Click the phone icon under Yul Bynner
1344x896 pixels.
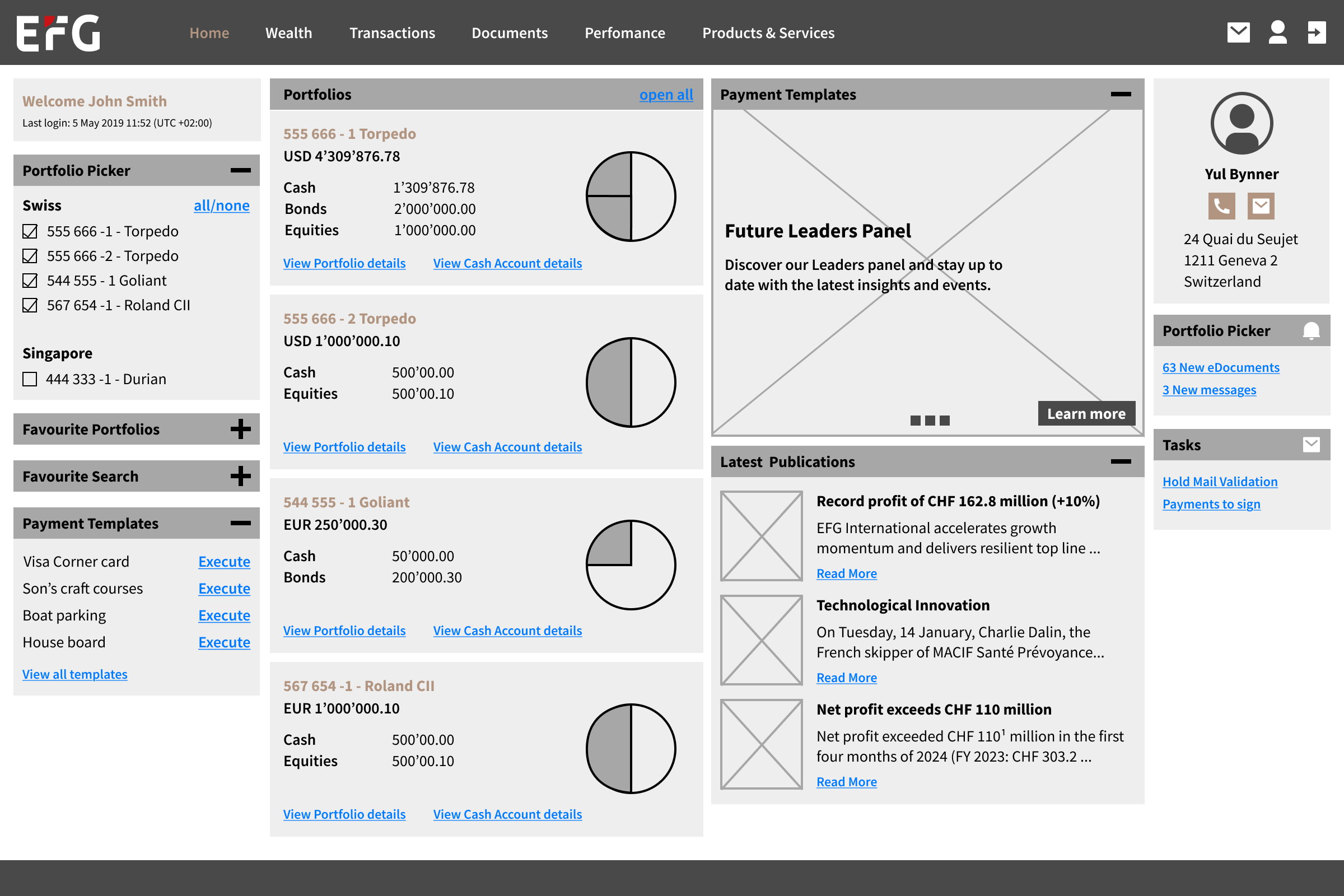[1221, 206]
